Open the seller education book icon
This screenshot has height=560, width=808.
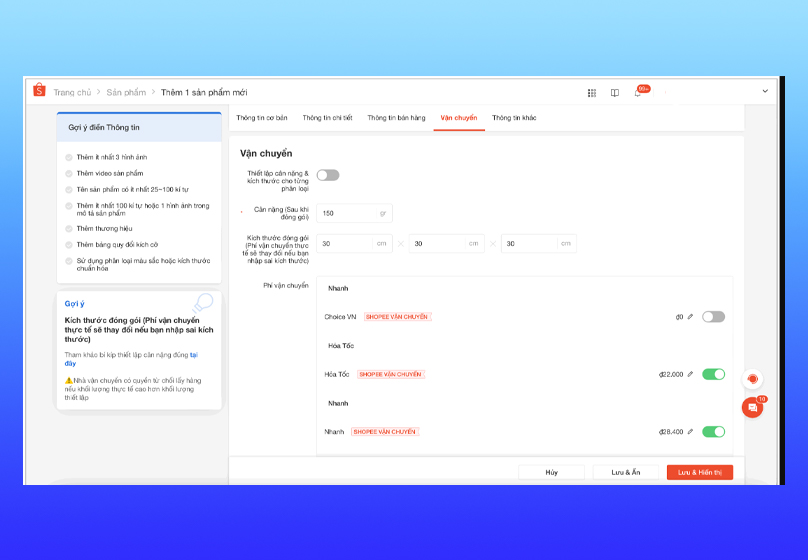[x=615, y=93]
